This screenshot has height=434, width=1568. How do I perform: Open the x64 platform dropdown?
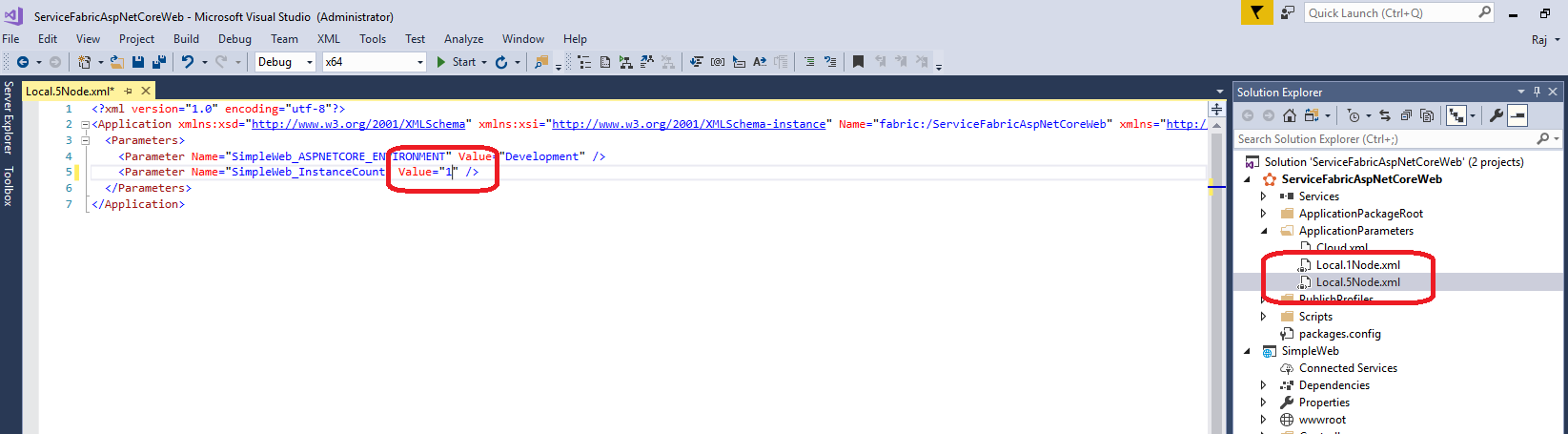(420, 62)
